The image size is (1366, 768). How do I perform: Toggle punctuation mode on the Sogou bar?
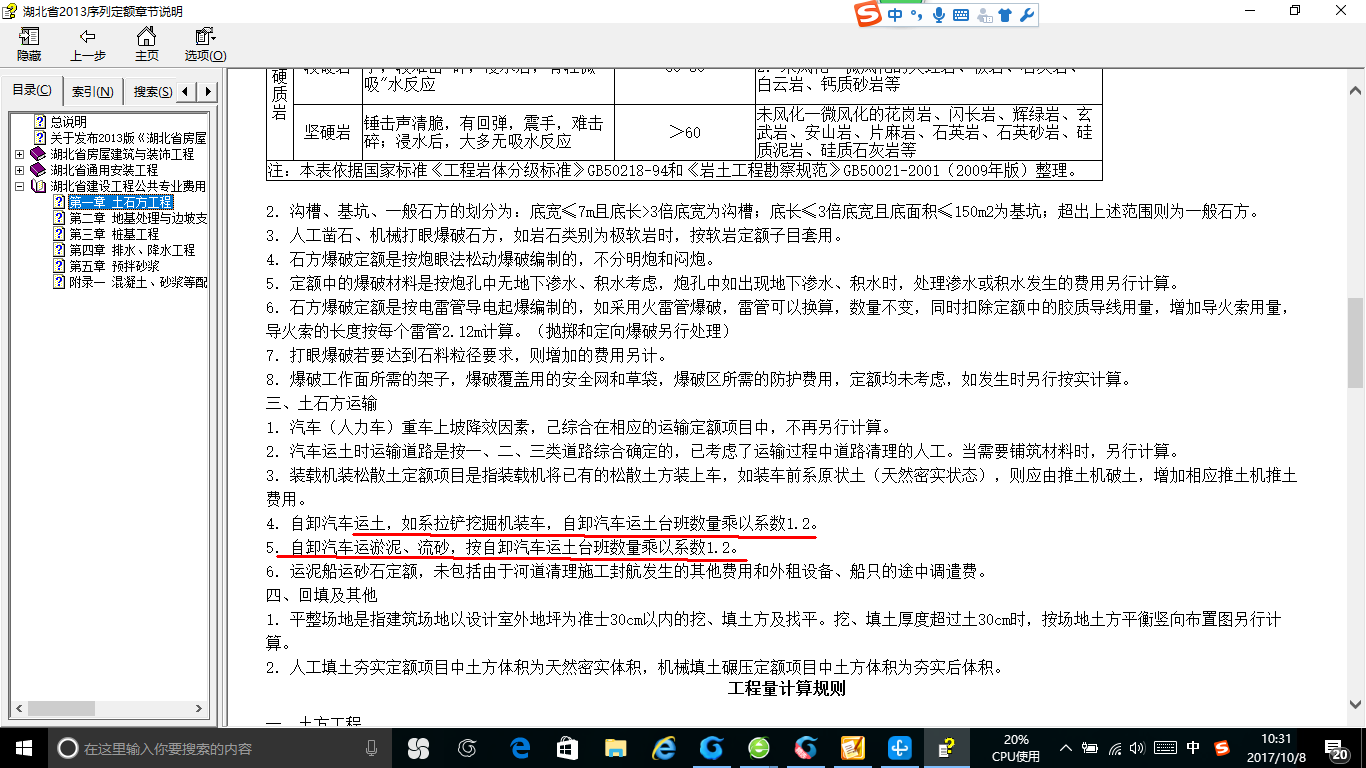916,15
